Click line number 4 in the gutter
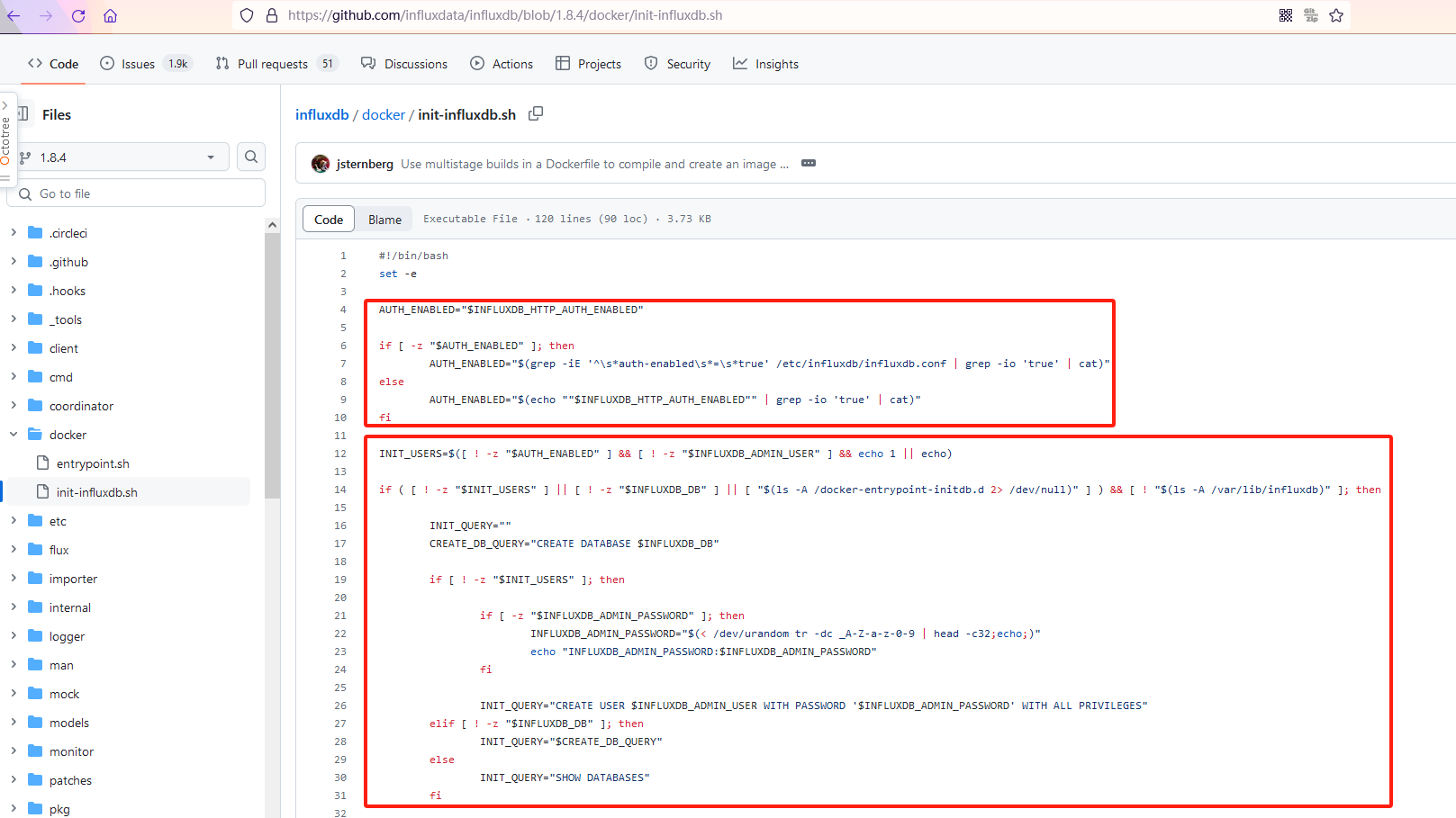 [343, 310]
